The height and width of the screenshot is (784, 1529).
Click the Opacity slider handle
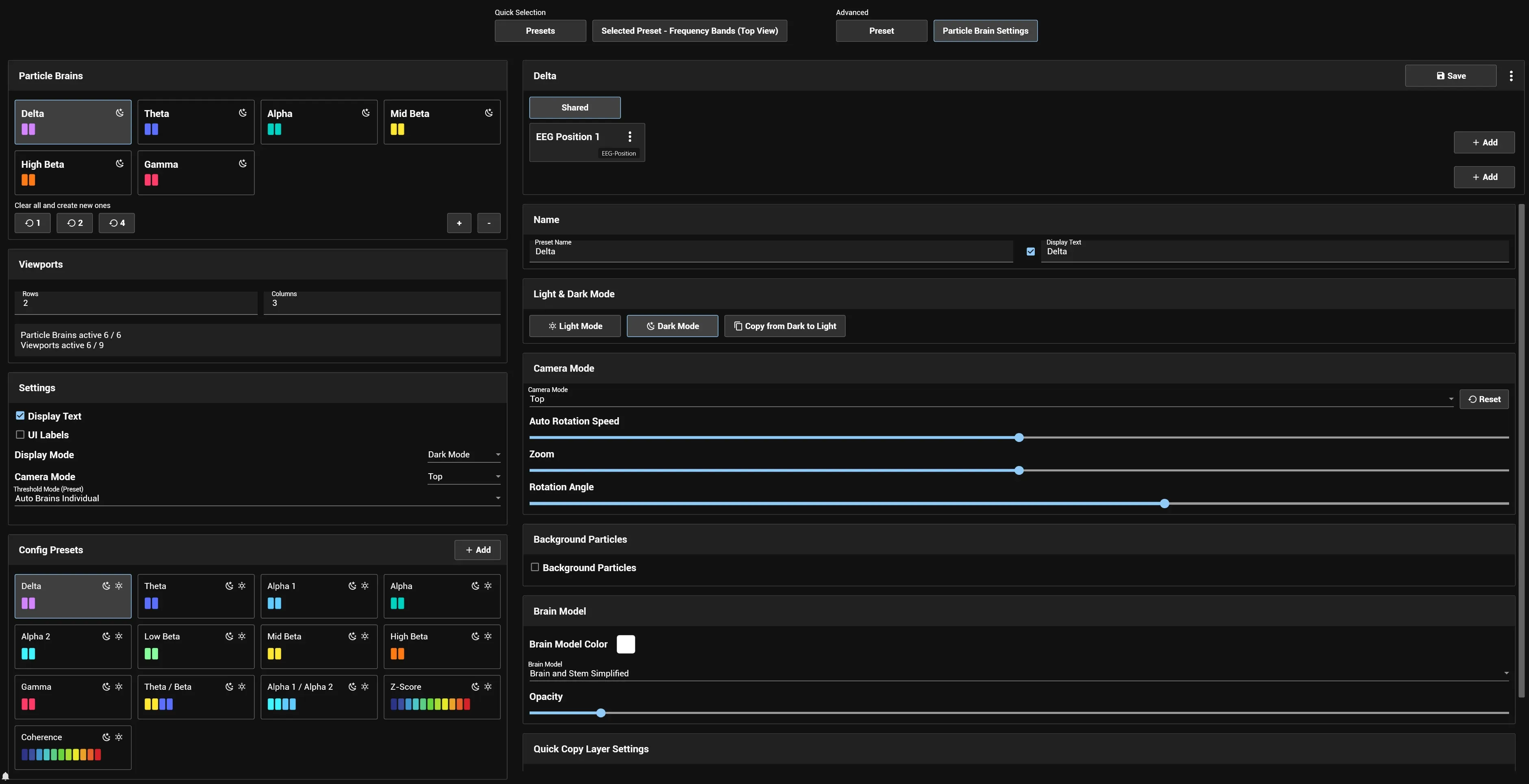click(601, 713)
